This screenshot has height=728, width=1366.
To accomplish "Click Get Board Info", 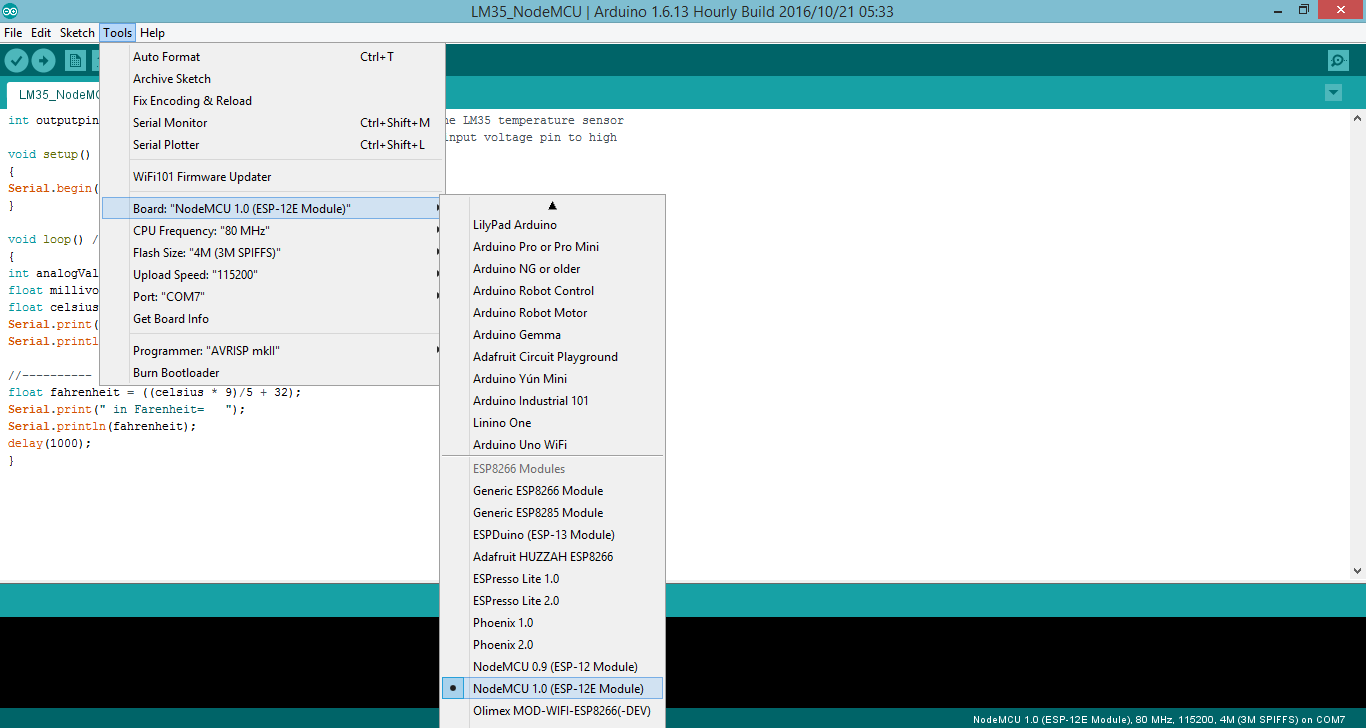I will pos(273,319).
